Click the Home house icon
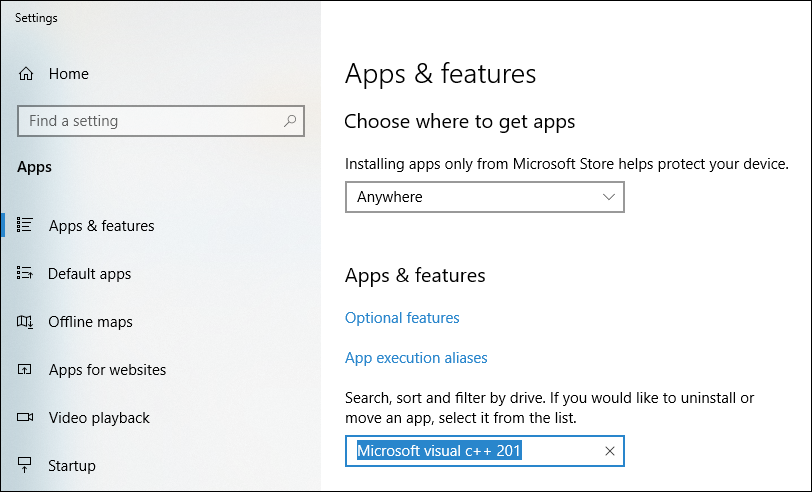Image resolution: width=812 pixels, height=492 pixels. (27, 74)
